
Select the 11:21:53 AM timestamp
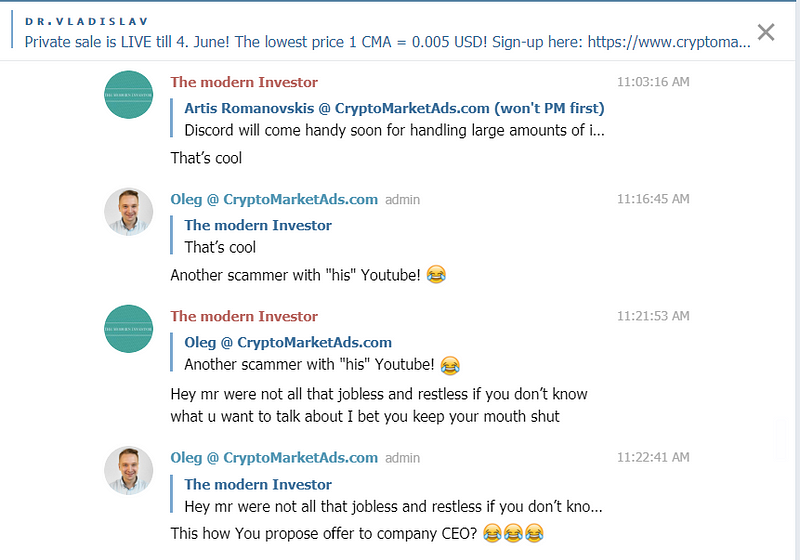653,316
